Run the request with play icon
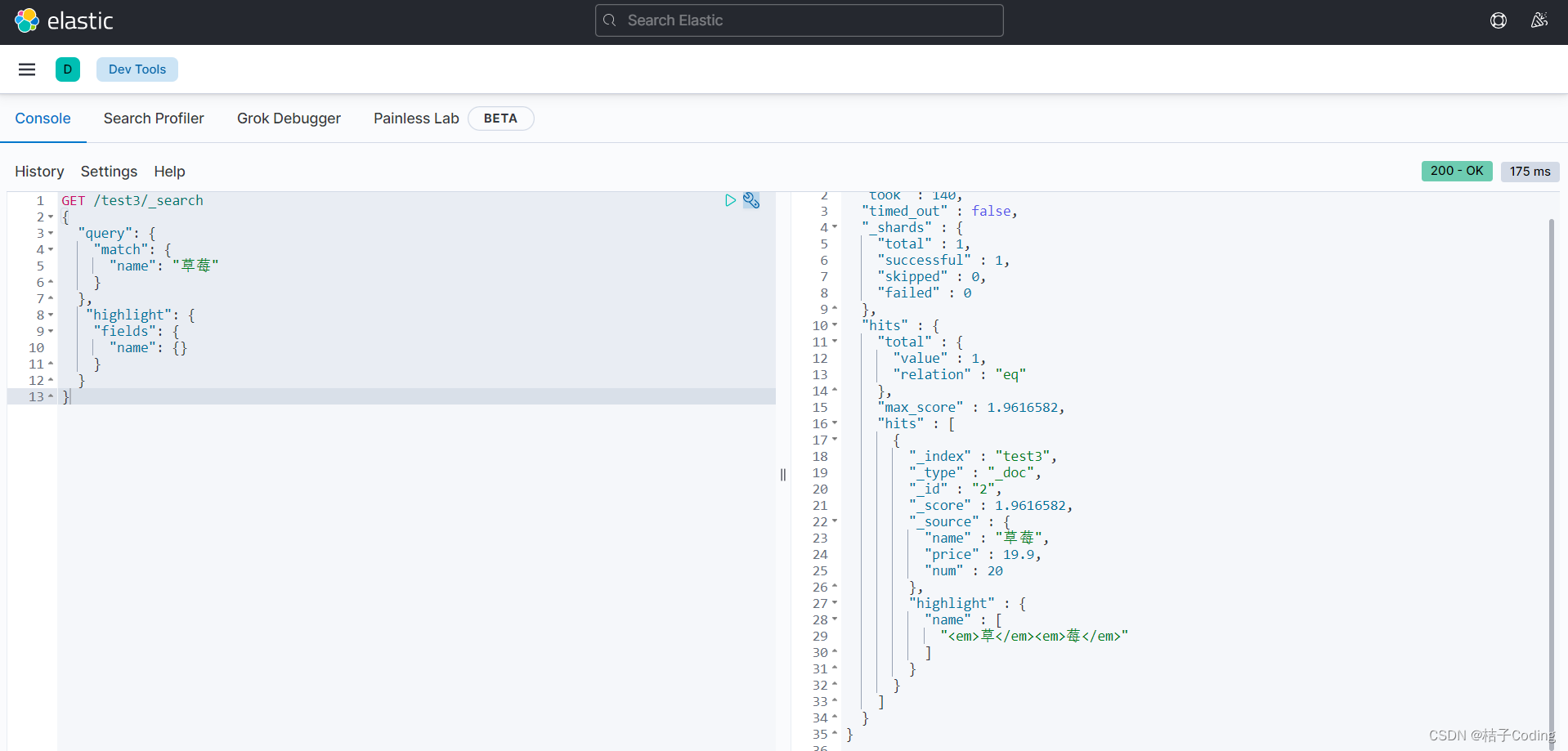 click(x=730, y=200)
